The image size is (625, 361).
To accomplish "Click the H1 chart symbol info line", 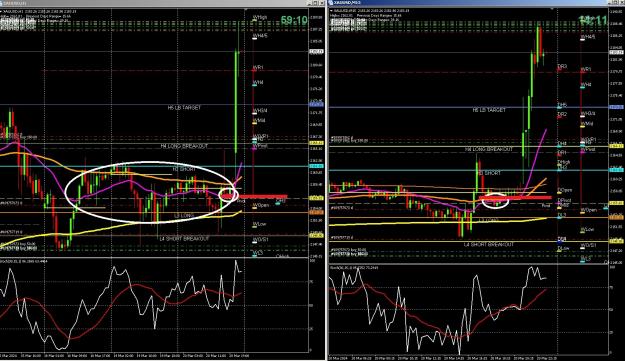I will pyautogui.click(x=39, y=11).
